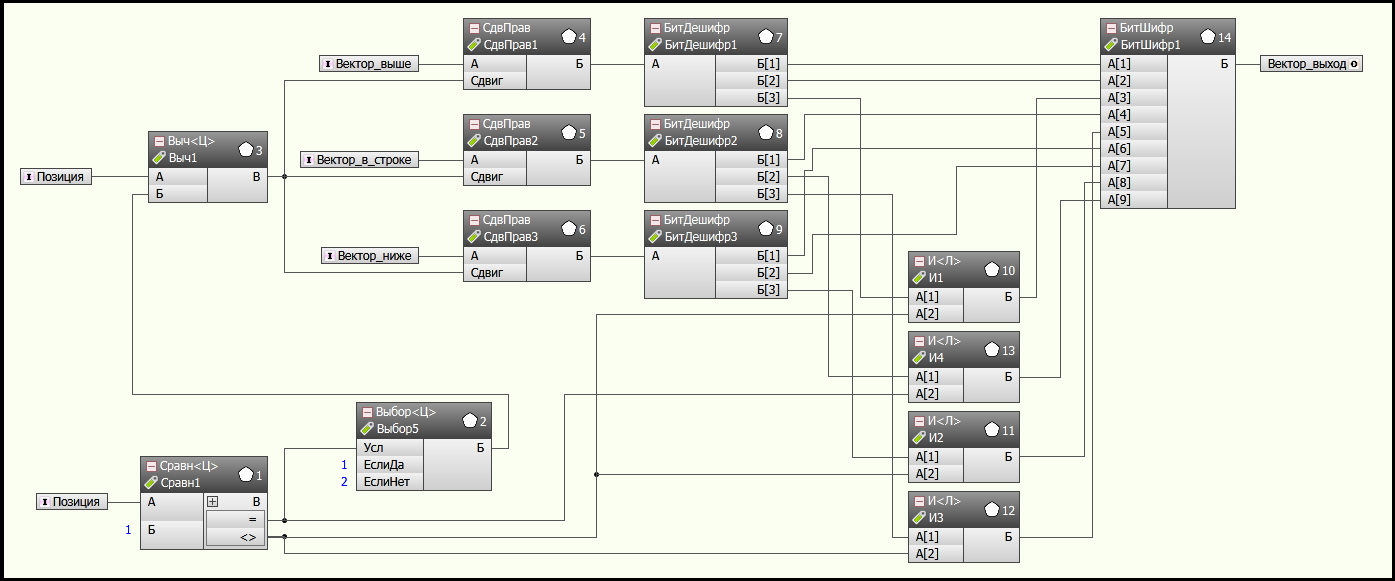Click the tag icon beside the СдвПрав1 name
The image size is (1395, 581).
point(474,45)
